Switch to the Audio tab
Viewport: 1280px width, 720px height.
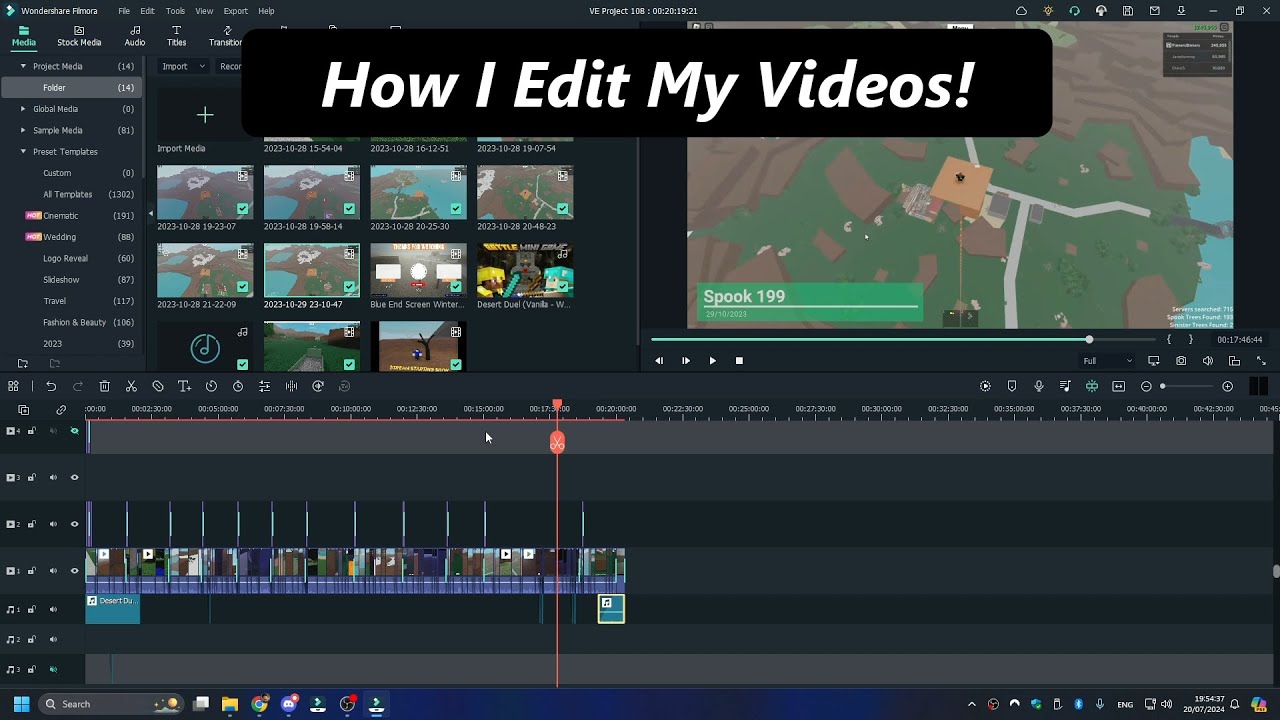[135, 36]
